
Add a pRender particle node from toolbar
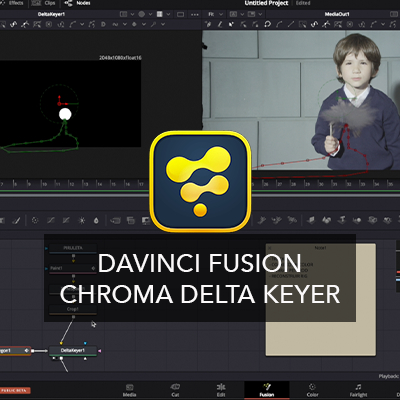292,220
